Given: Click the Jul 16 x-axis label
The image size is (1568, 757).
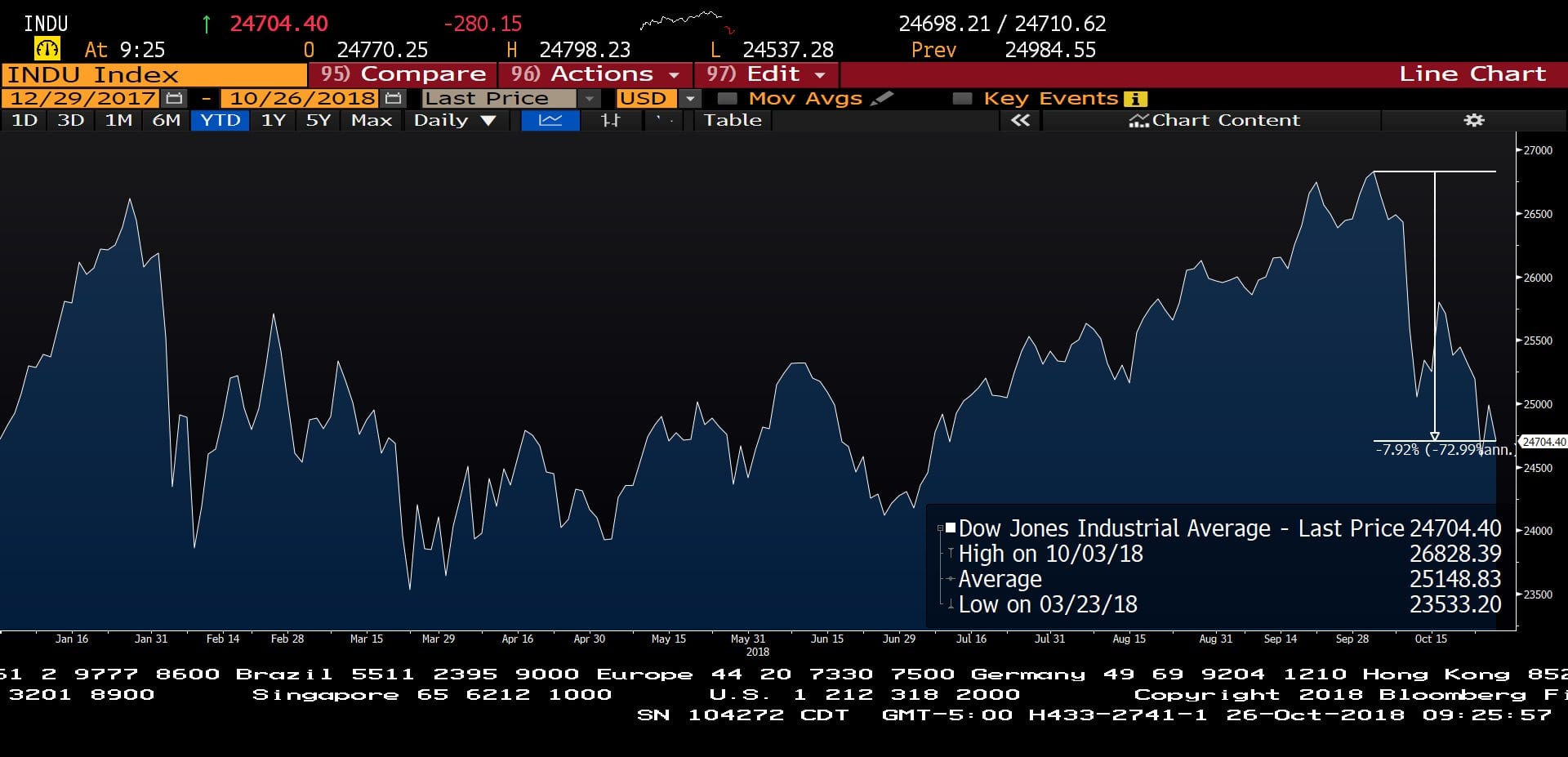Looking at the screenshot, I should coord(971,639).
